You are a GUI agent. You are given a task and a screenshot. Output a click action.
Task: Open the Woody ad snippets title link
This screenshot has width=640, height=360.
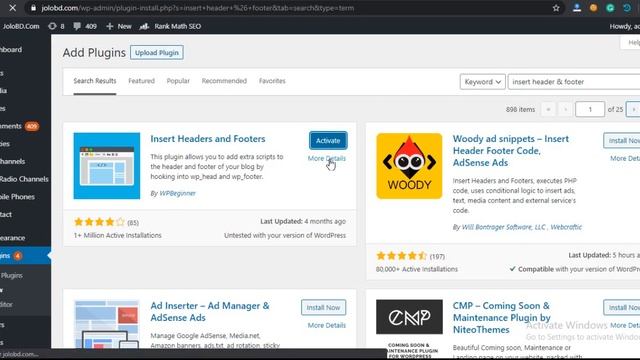coord(511,151)
